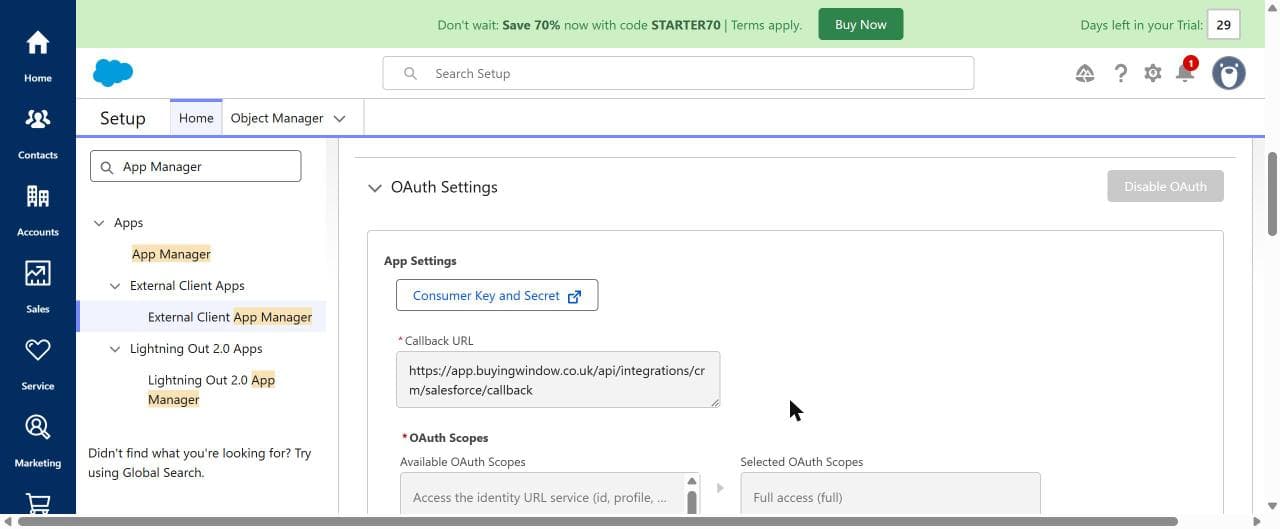Click the magnifier in Search Setup

point(410,74)
